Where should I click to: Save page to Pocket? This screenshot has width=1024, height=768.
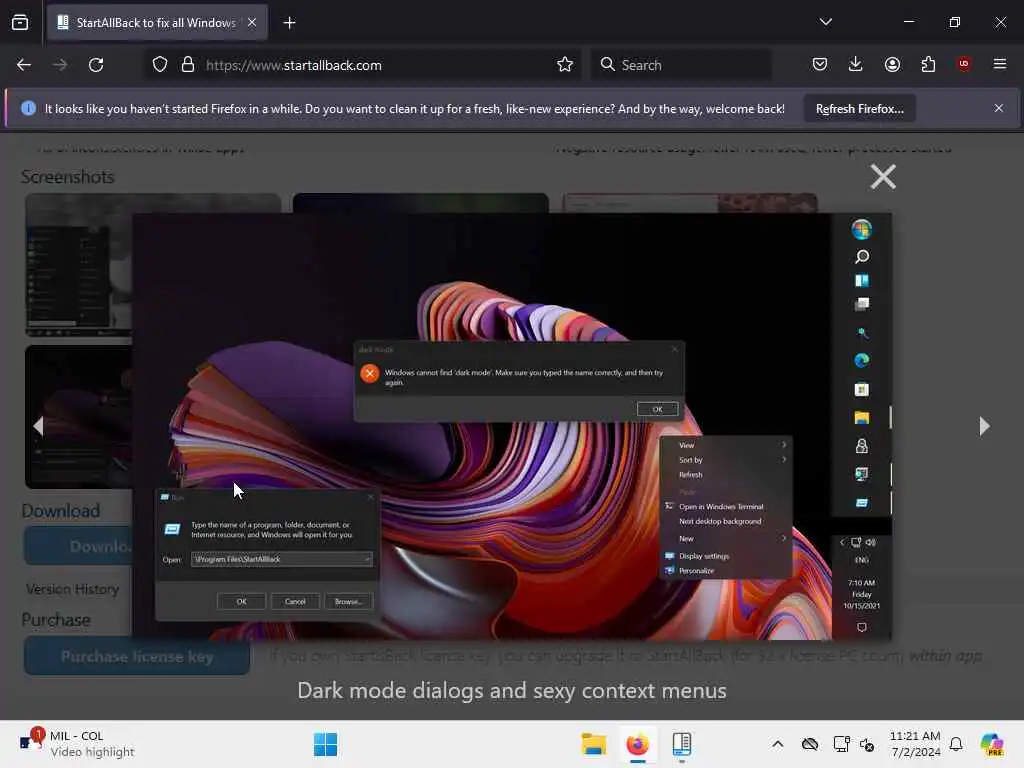tap(820, 64)
